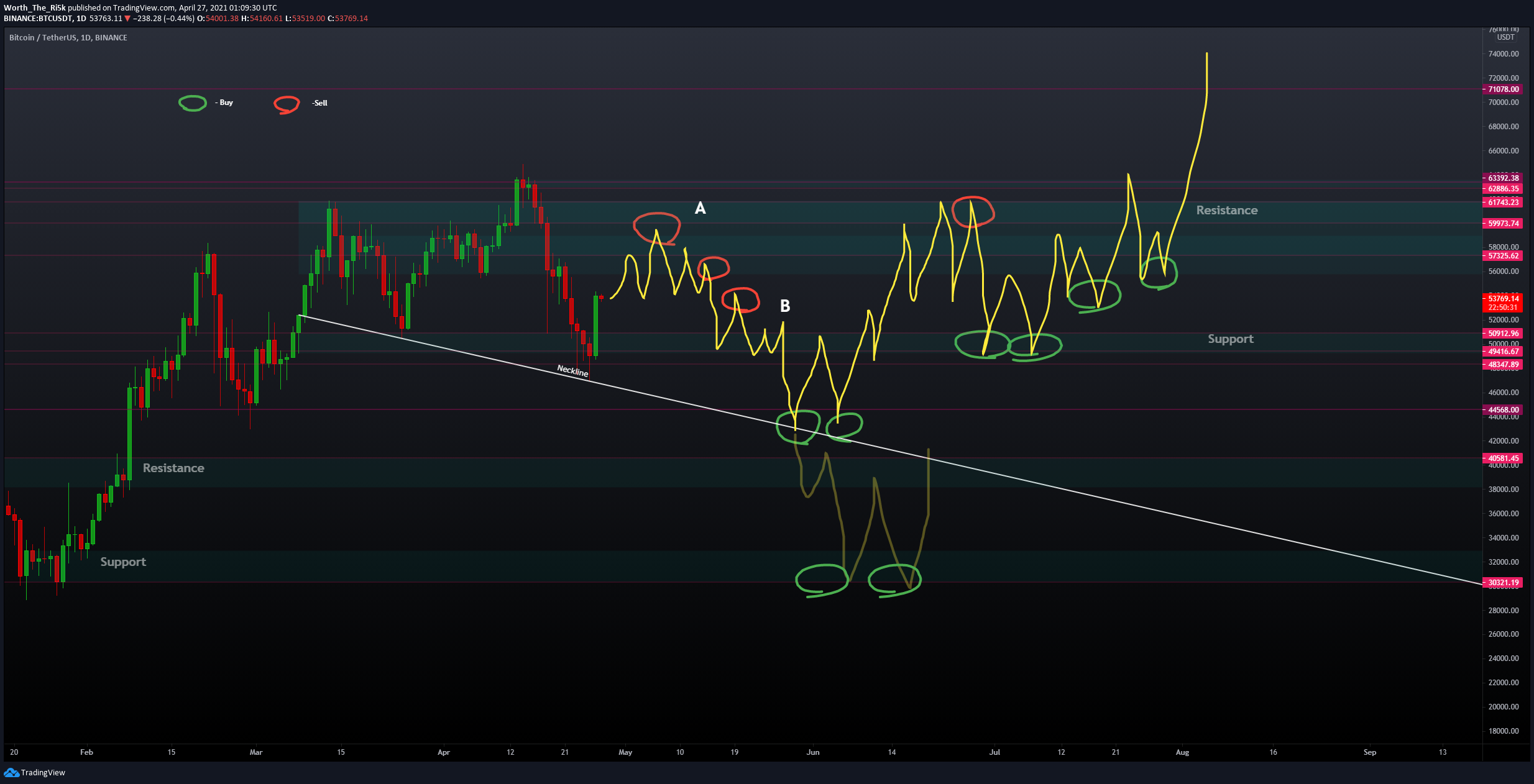The height and width of the screenshot is (784, 1534).
Task: Click the 57325.62 price label
Action: 1503,256
